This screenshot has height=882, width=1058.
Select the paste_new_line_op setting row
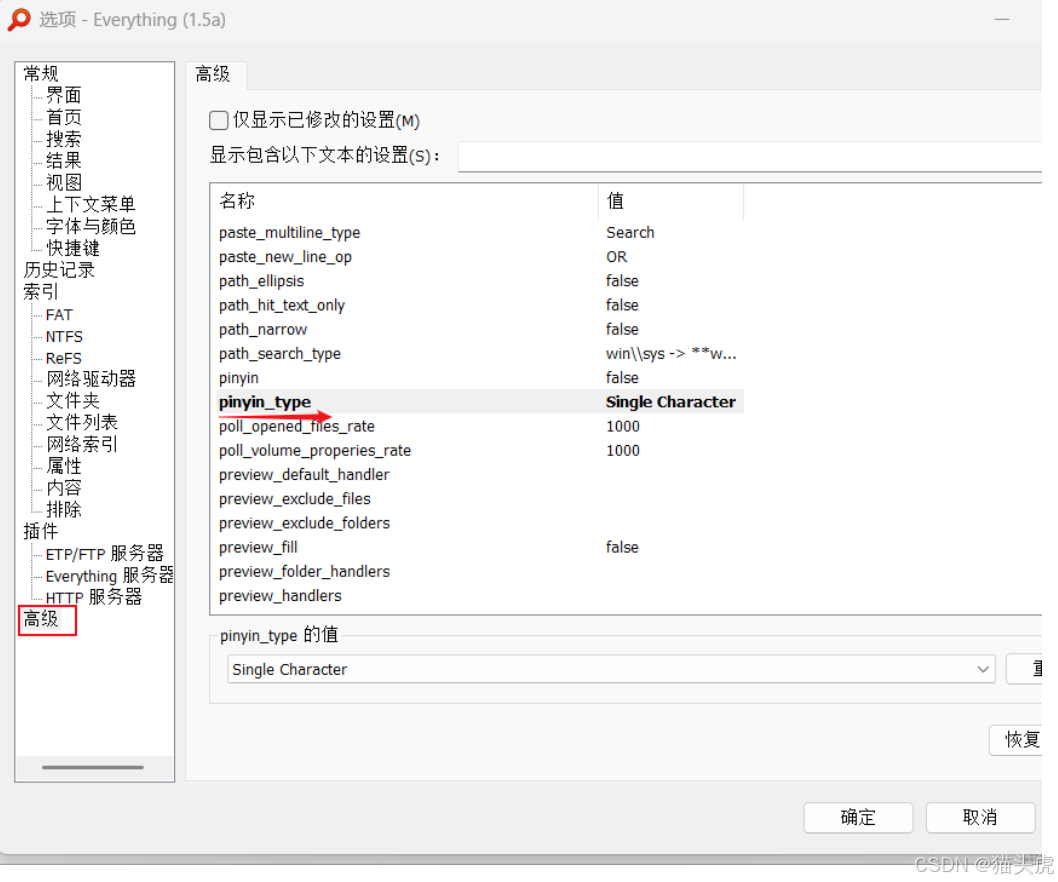click(x=480, y=257)
